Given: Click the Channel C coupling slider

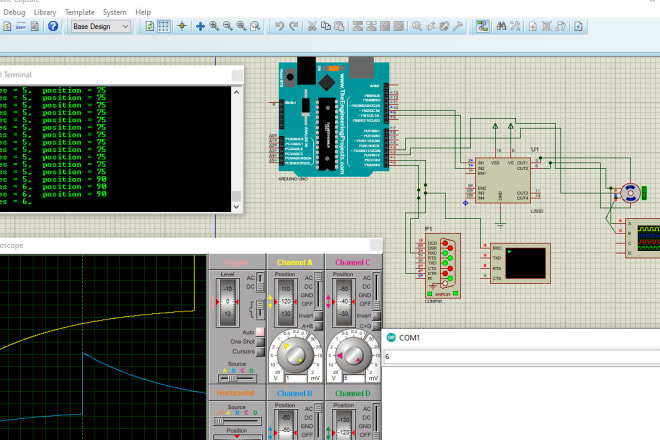Looking at the screenshot, I should point(376,291).
